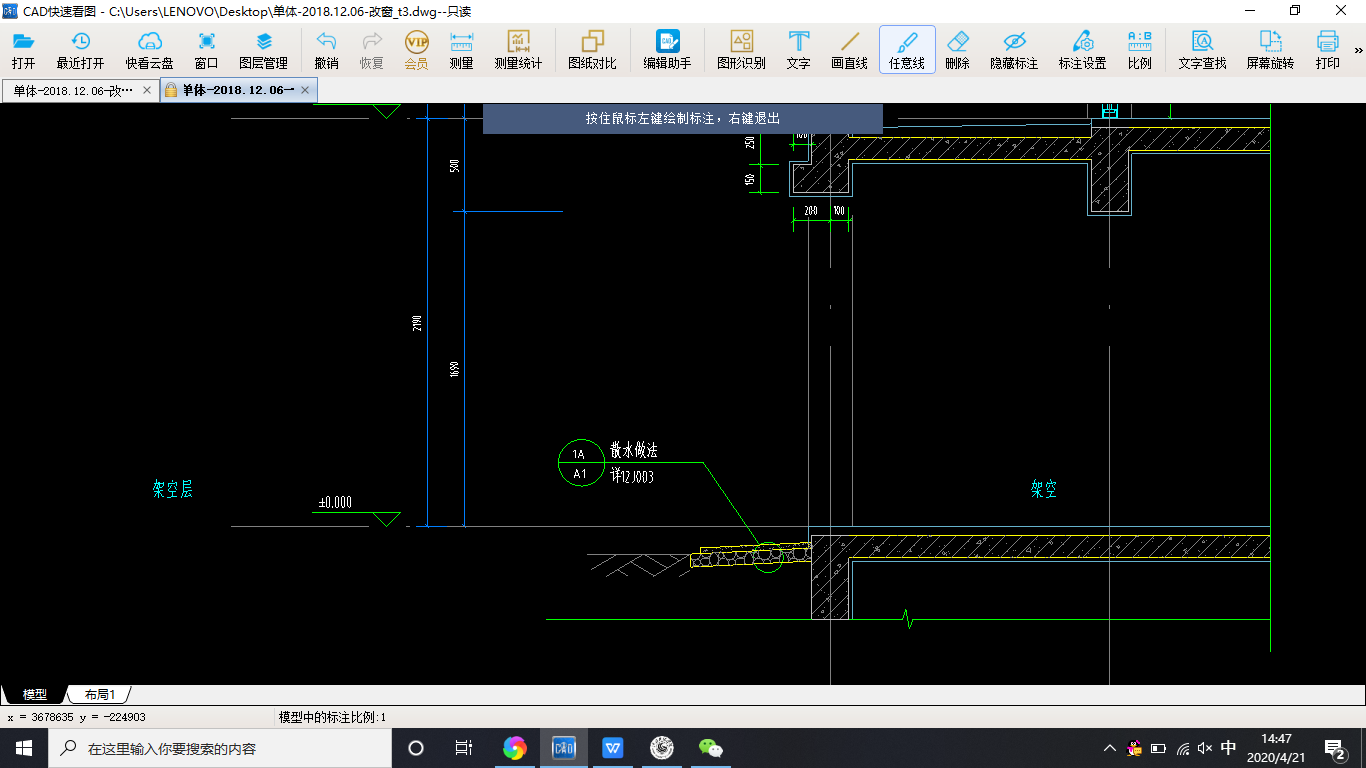Click the 模型中的标注比例:1 status text
The image size is (1366, 768).
coord(332,717)
